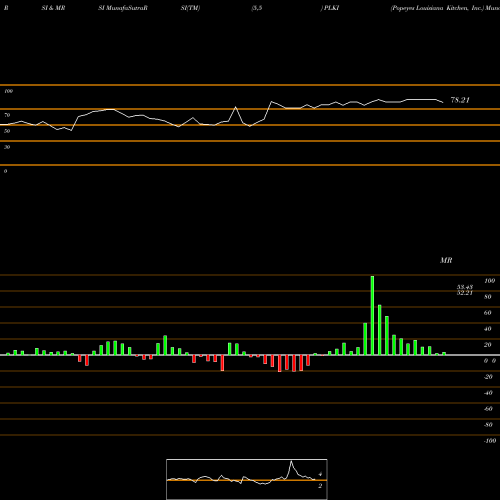Click the '(5,5' parameter text in header

[257, 8]
